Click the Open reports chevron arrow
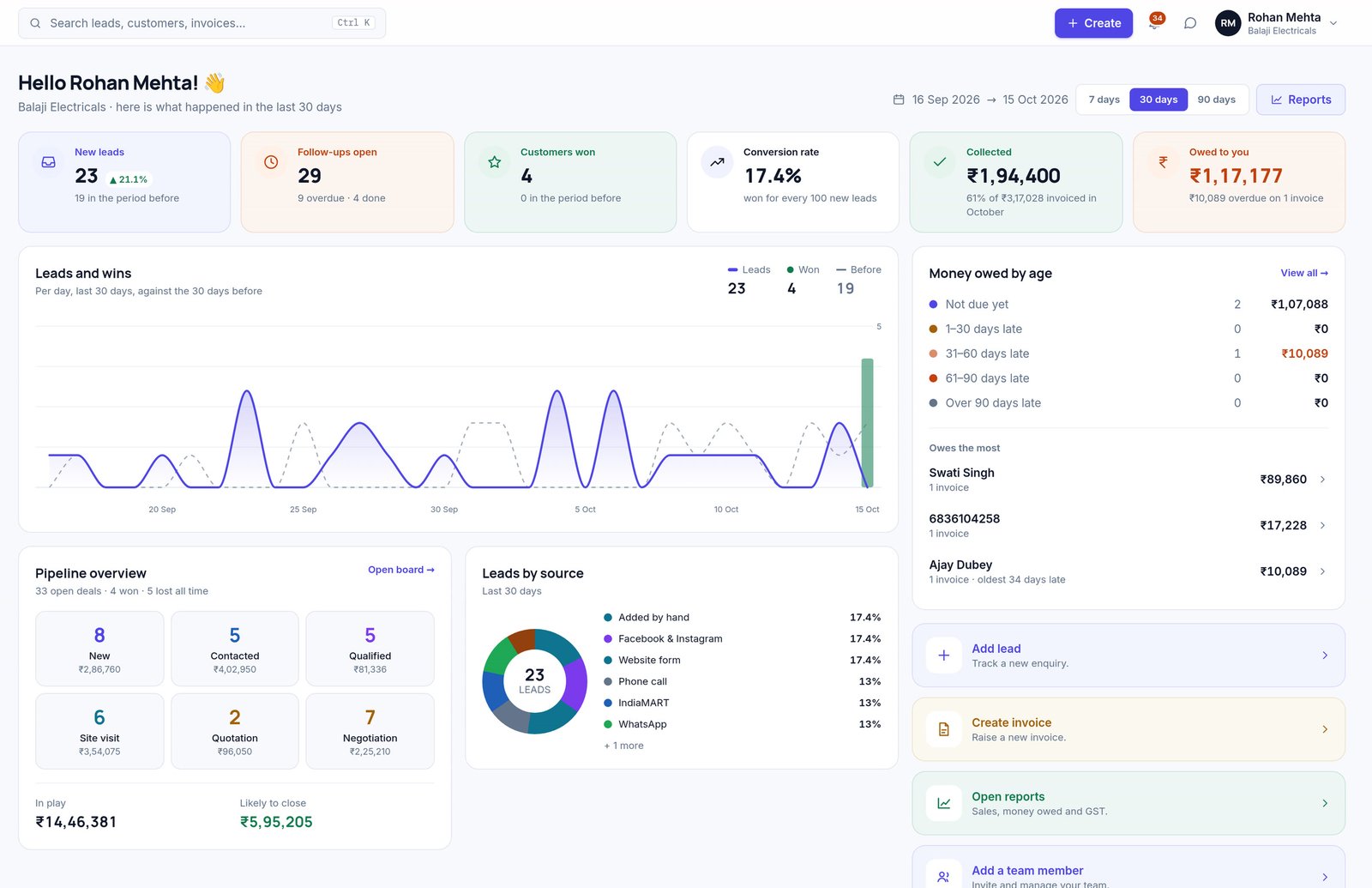The height and width of the screenshot is (888, 1372). (x=1325, y=803)
